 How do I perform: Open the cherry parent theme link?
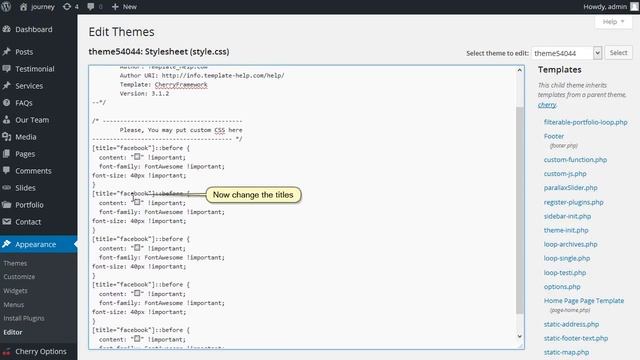(547, 105)
